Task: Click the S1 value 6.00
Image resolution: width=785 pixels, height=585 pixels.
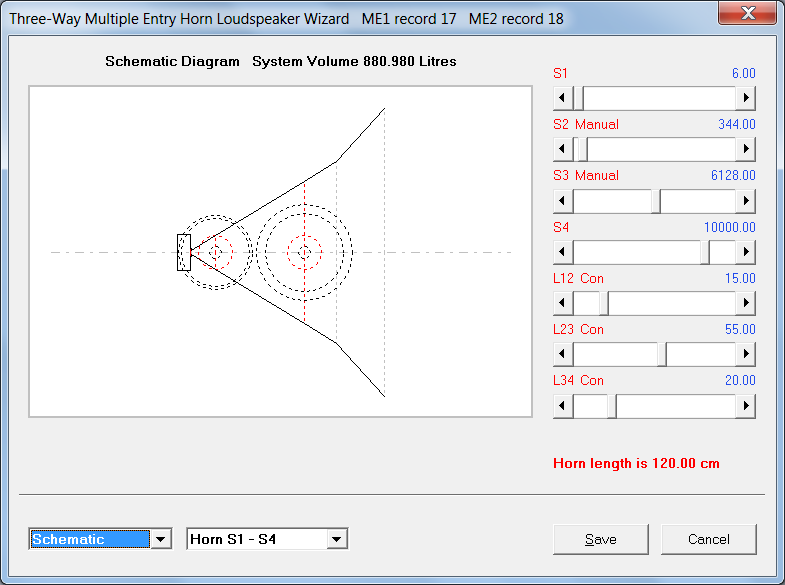Action: [x=743, y=73]
